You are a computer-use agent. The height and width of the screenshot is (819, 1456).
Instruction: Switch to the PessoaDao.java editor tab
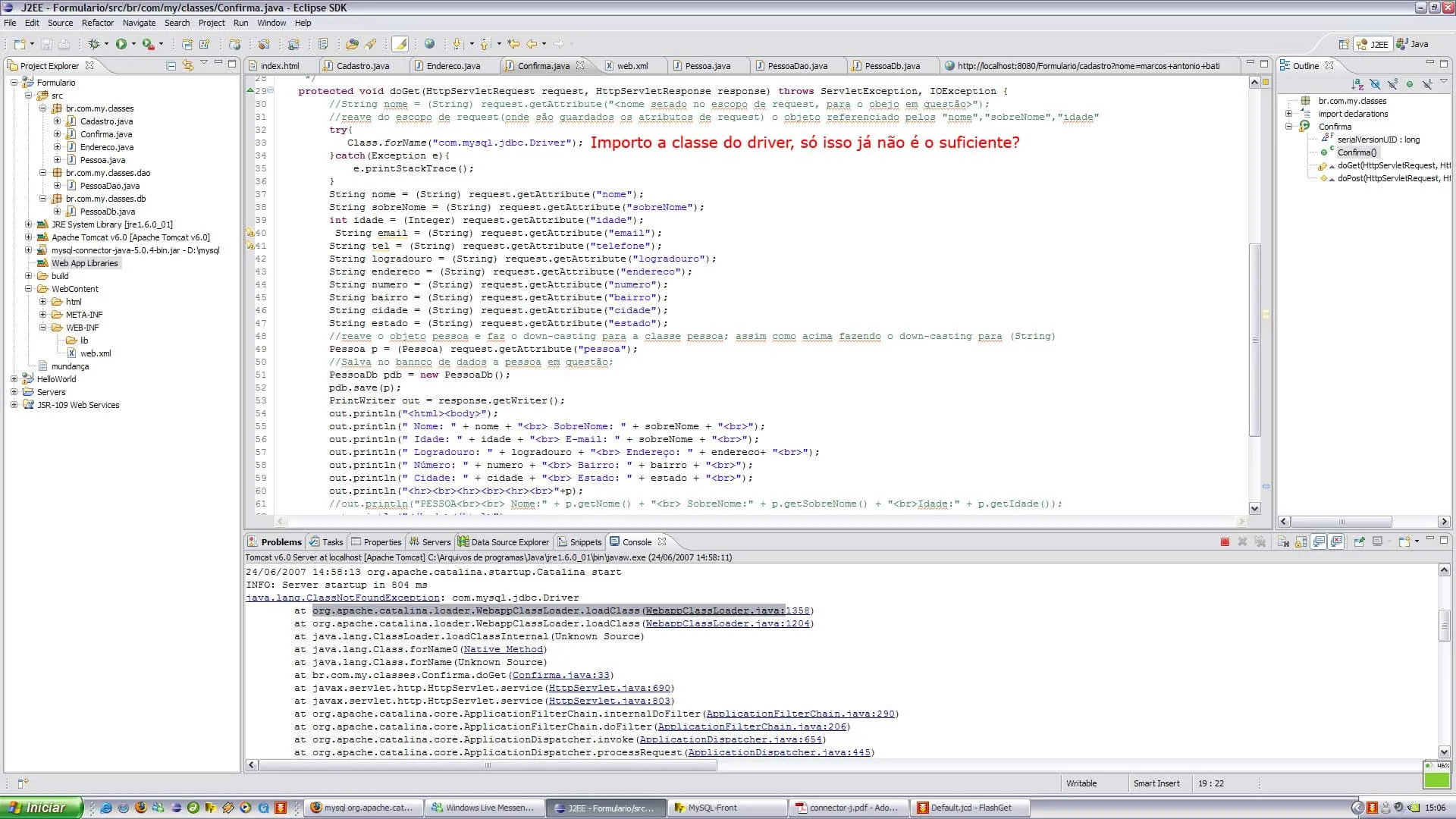tap(796, 66)
